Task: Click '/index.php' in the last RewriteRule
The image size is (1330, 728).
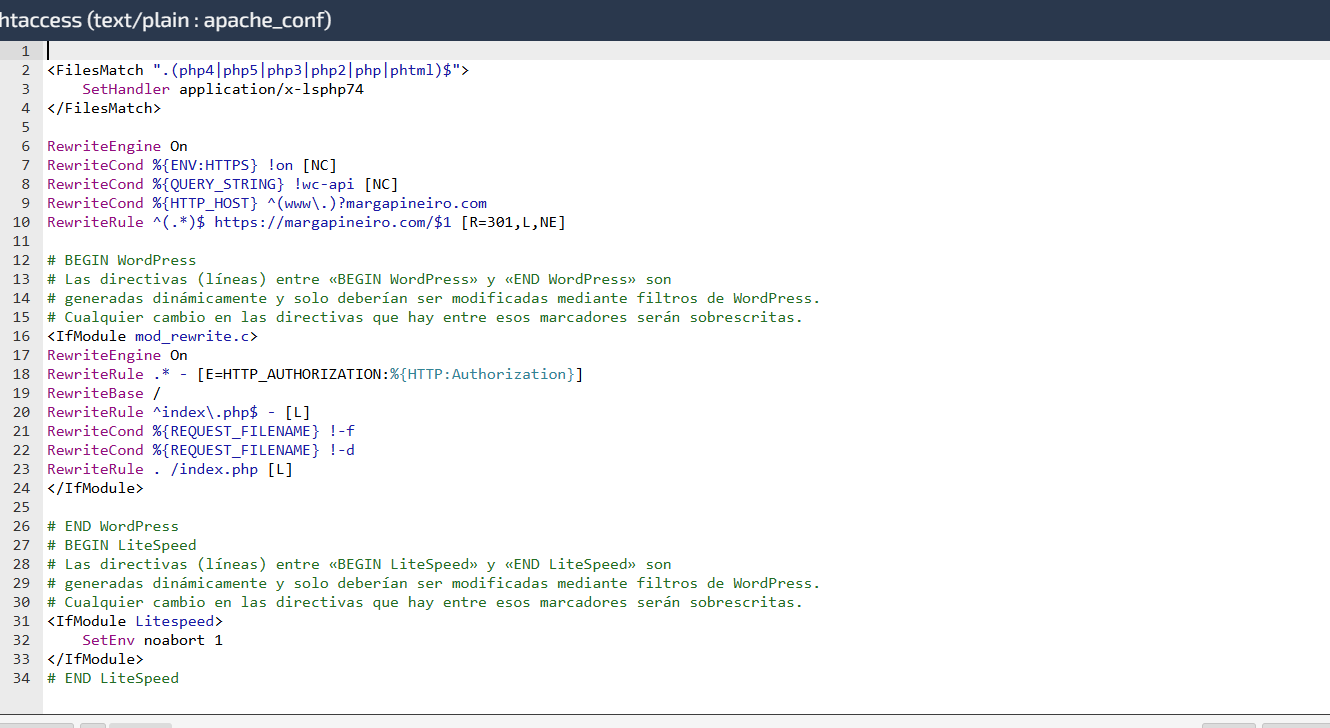Action: point(213,469)
